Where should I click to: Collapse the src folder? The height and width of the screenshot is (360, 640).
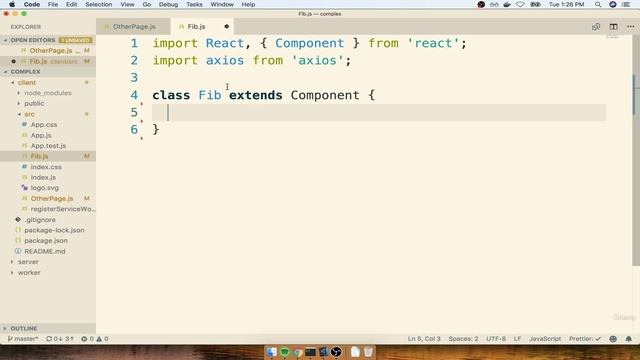click(x=29, y=114)
